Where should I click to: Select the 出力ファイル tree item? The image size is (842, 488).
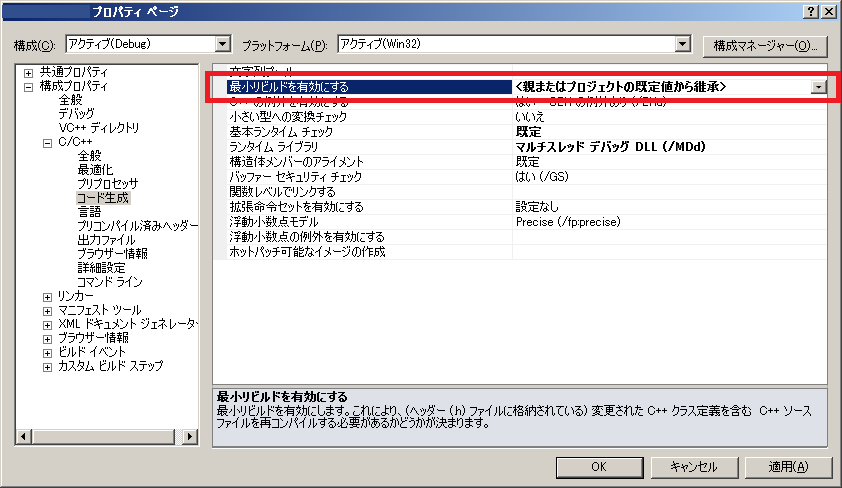(x=106, y=239)
